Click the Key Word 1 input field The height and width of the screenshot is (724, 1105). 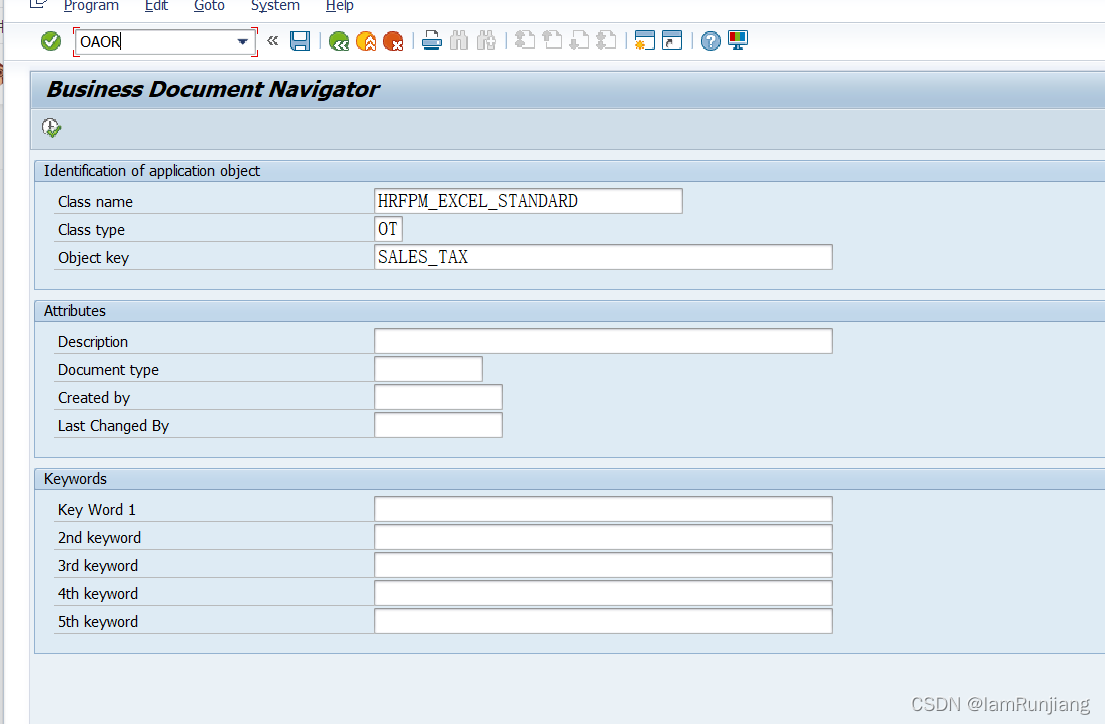[x=603, y=509]
